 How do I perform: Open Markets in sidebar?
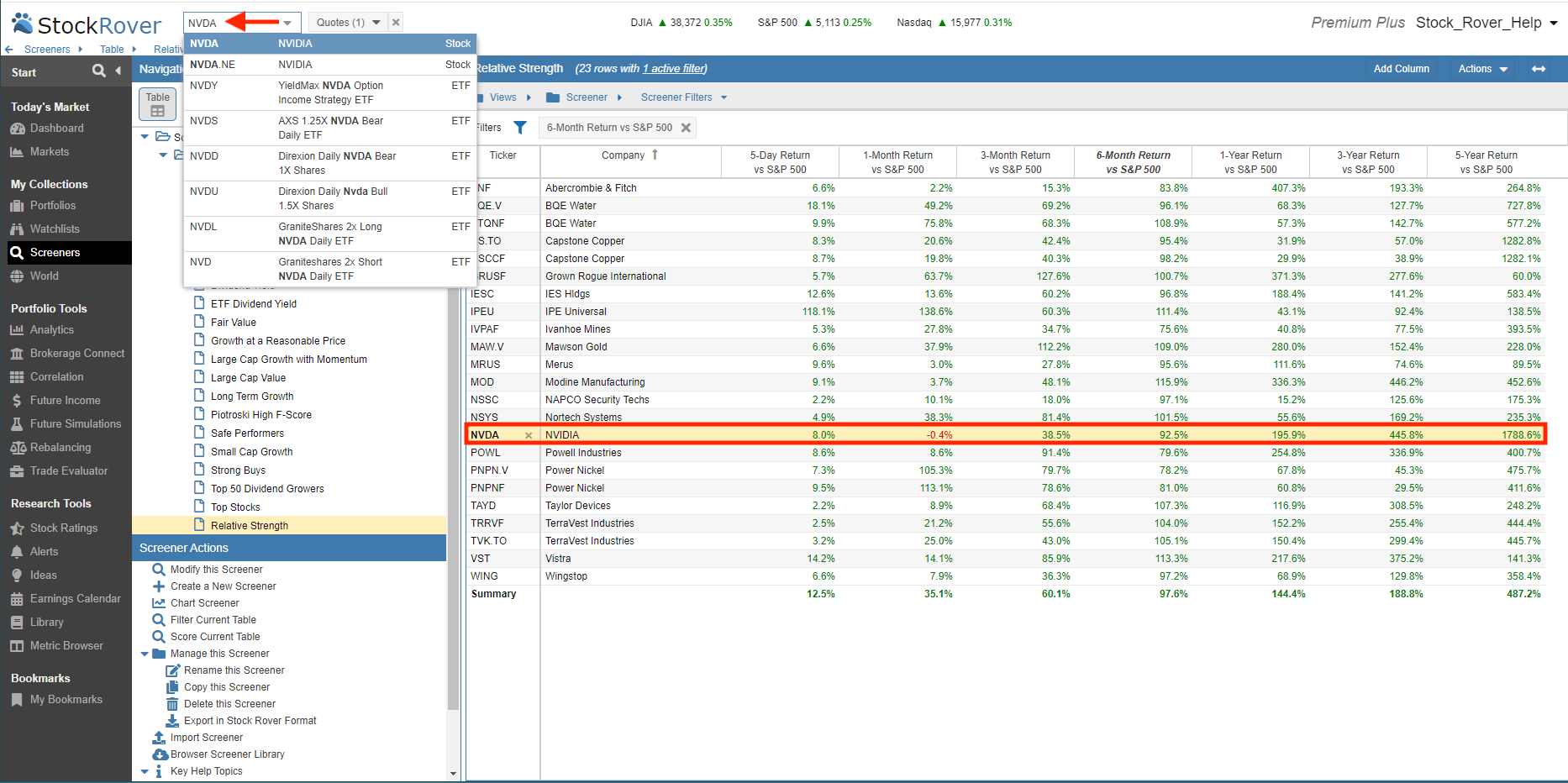(49, 152)
